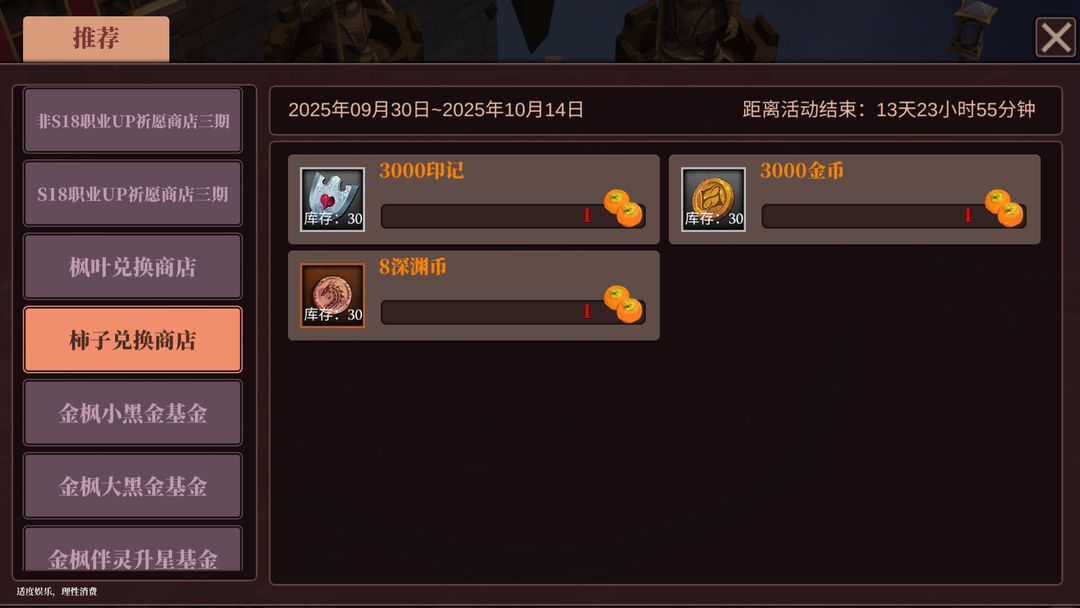Open the 枫叶兑换商店 sidebar entry
This screenshot has height=608, width=1080.
click(133, 266)
